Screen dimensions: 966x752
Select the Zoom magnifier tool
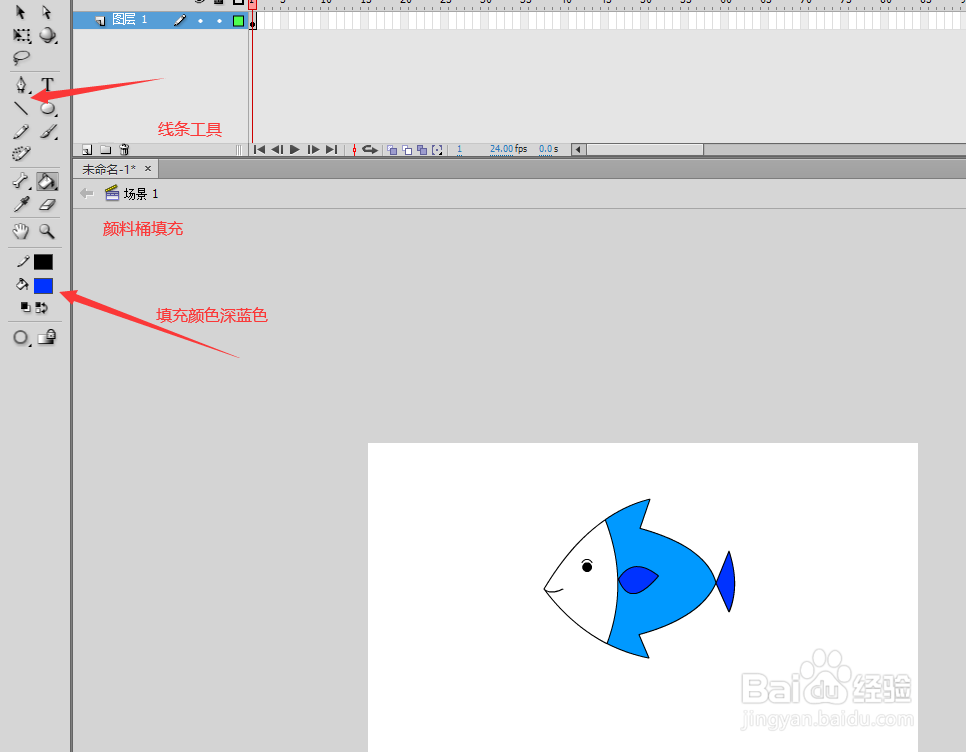[47, 229]
